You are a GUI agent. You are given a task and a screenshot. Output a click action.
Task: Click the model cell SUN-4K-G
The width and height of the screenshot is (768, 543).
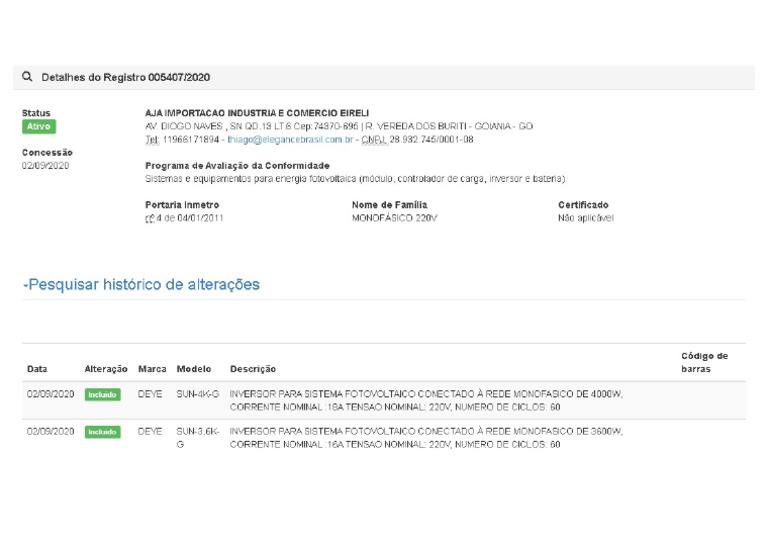[198, 394]
